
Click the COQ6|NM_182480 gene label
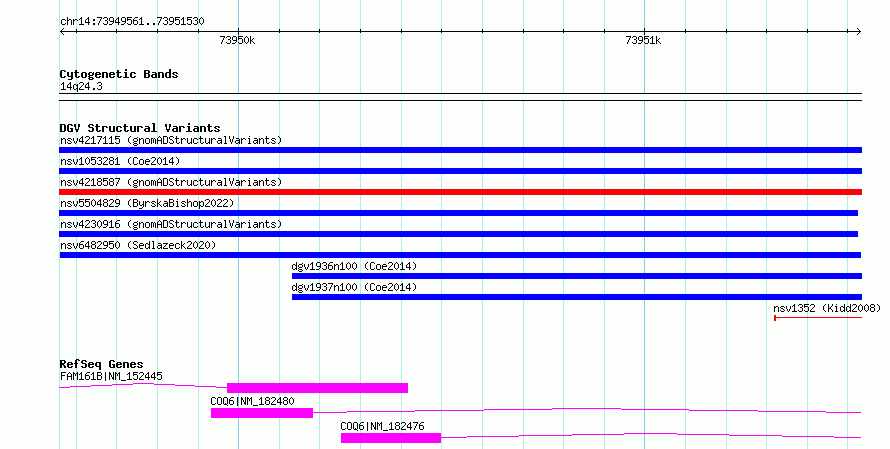(x=252, y=401)
